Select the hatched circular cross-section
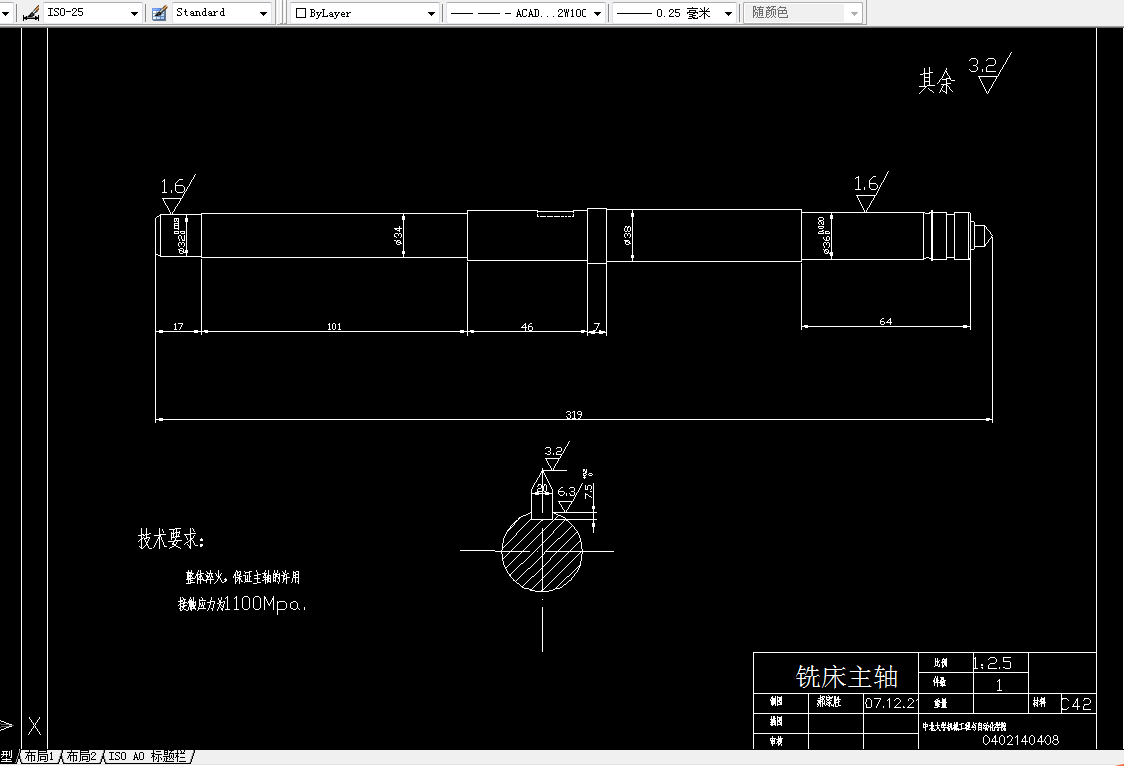 (542, 551)
